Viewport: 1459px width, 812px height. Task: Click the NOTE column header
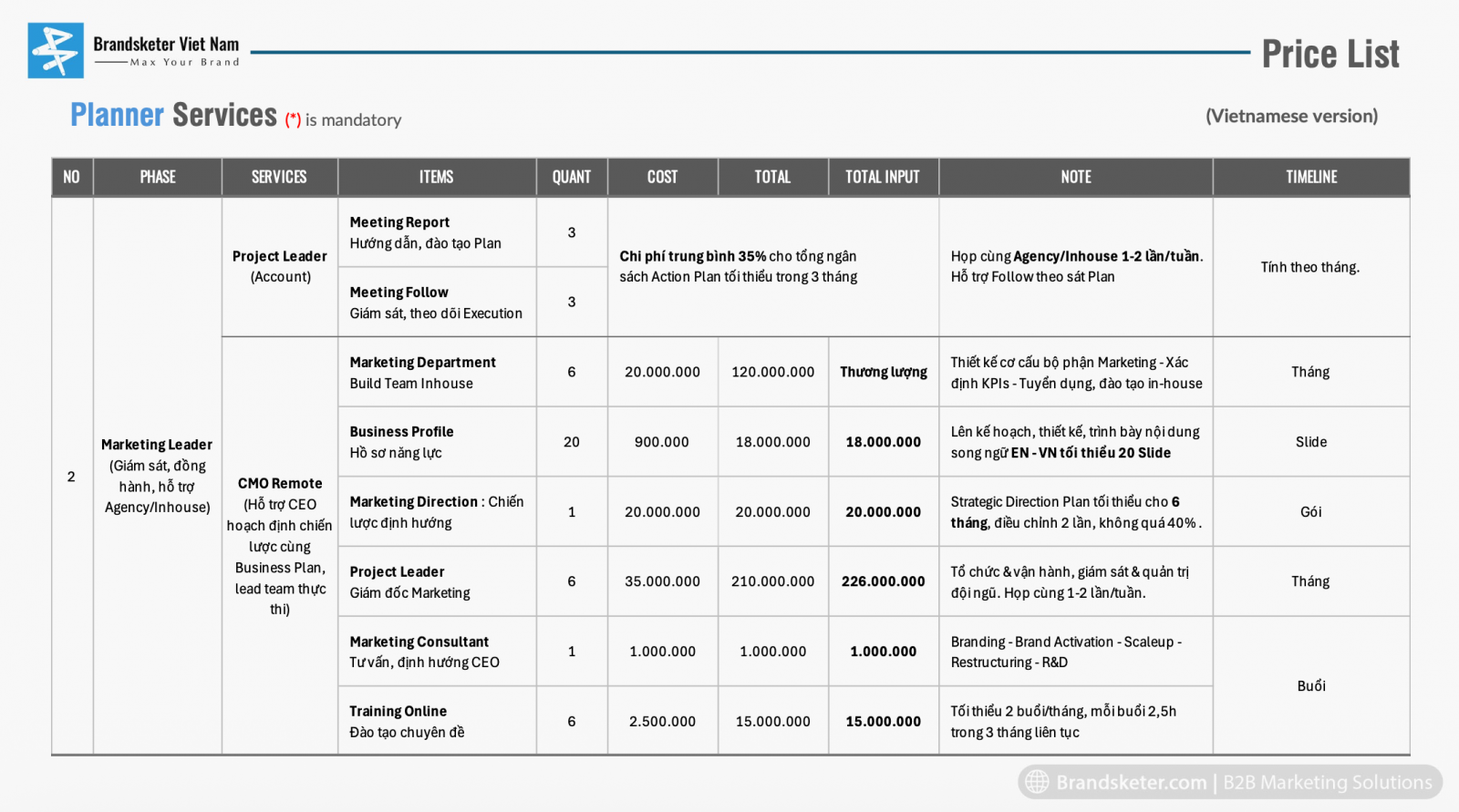coord(1075,177)
